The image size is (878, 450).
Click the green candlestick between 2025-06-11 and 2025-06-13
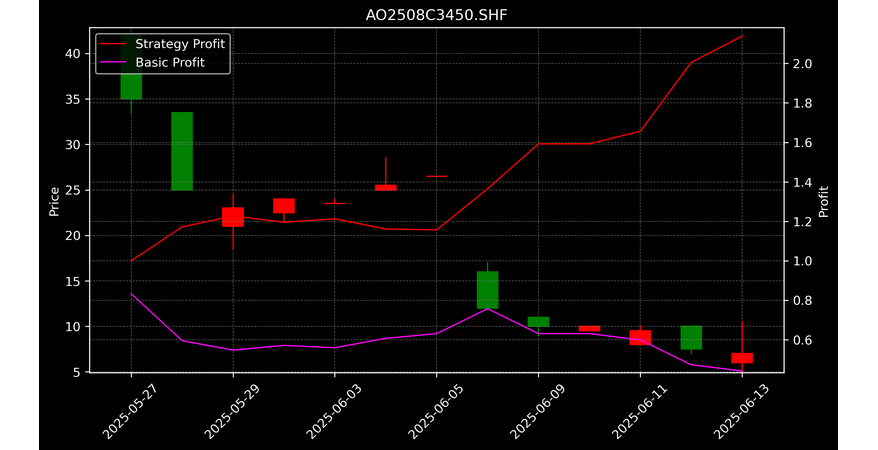pyautogui.click(x=692, y=338)
